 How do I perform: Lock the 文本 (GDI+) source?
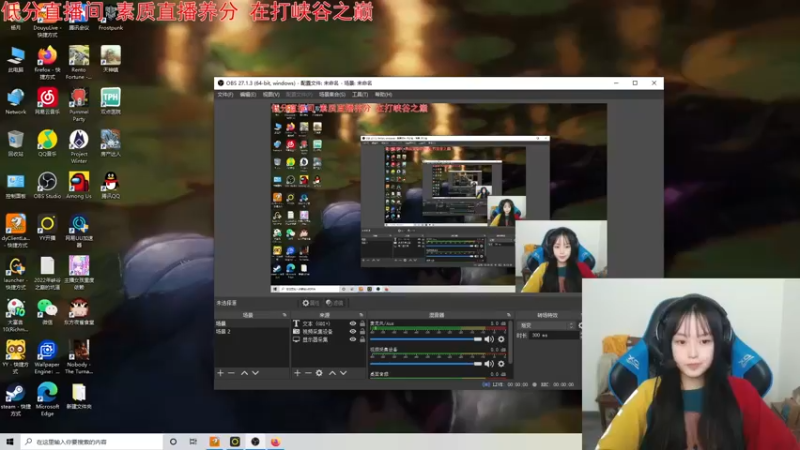pos(362,323)
